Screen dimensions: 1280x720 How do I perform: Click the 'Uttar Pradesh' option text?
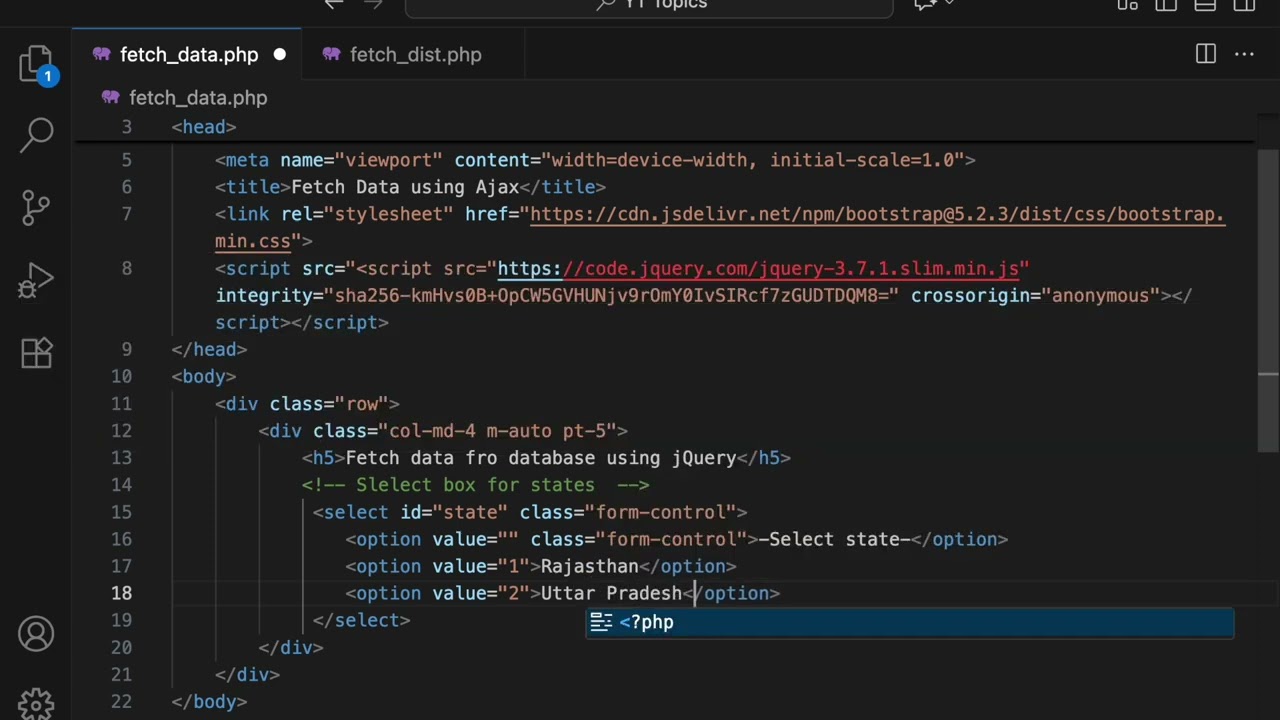point(611,593)
